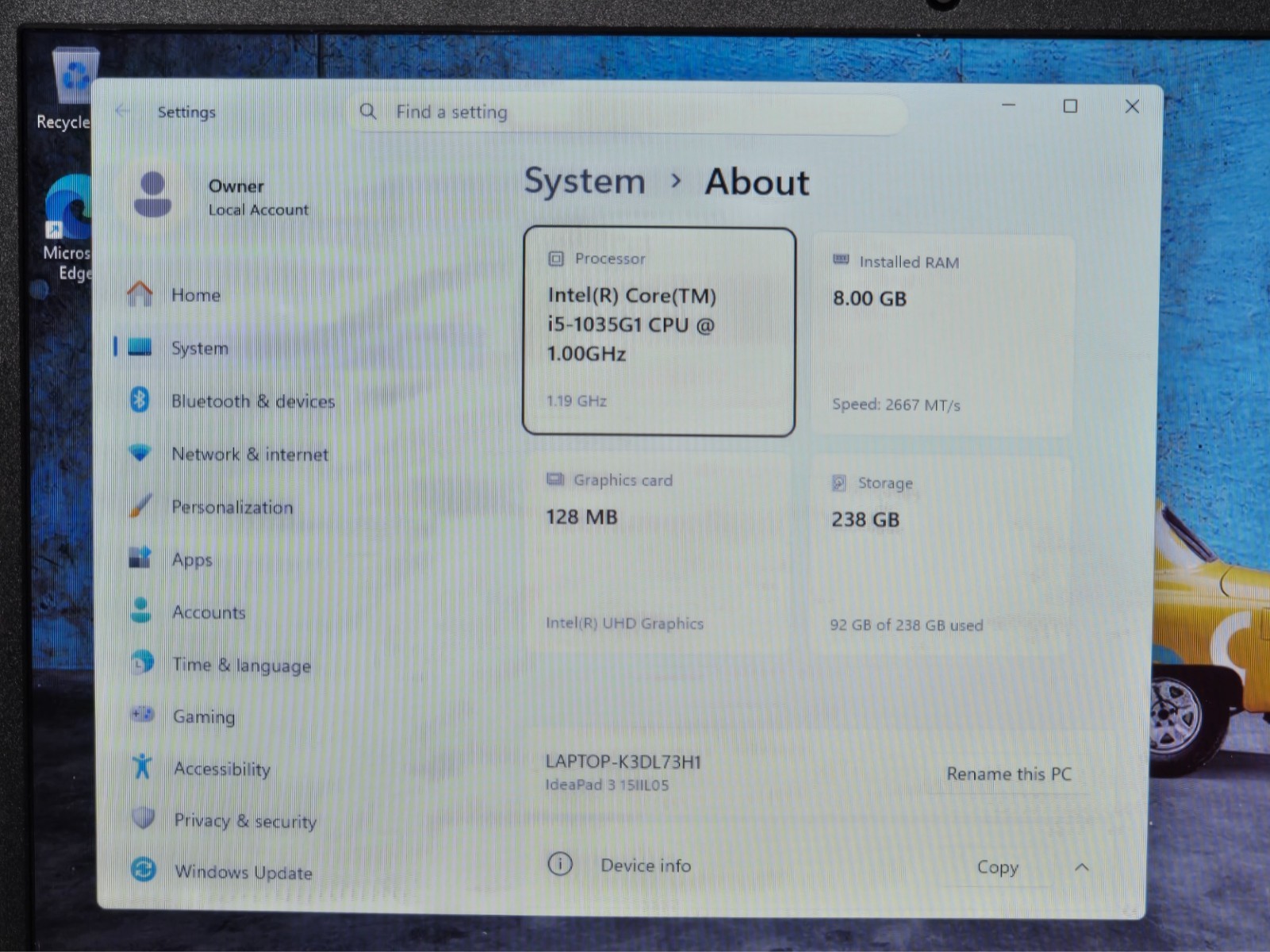Collapse the Device info section chevron

[x=1081, y=867]
